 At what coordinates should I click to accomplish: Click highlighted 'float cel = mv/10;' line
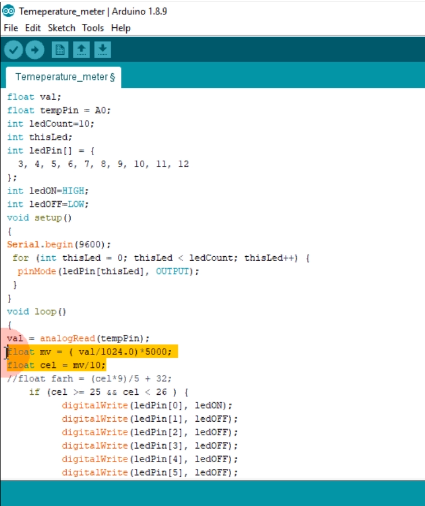point(56,365)
